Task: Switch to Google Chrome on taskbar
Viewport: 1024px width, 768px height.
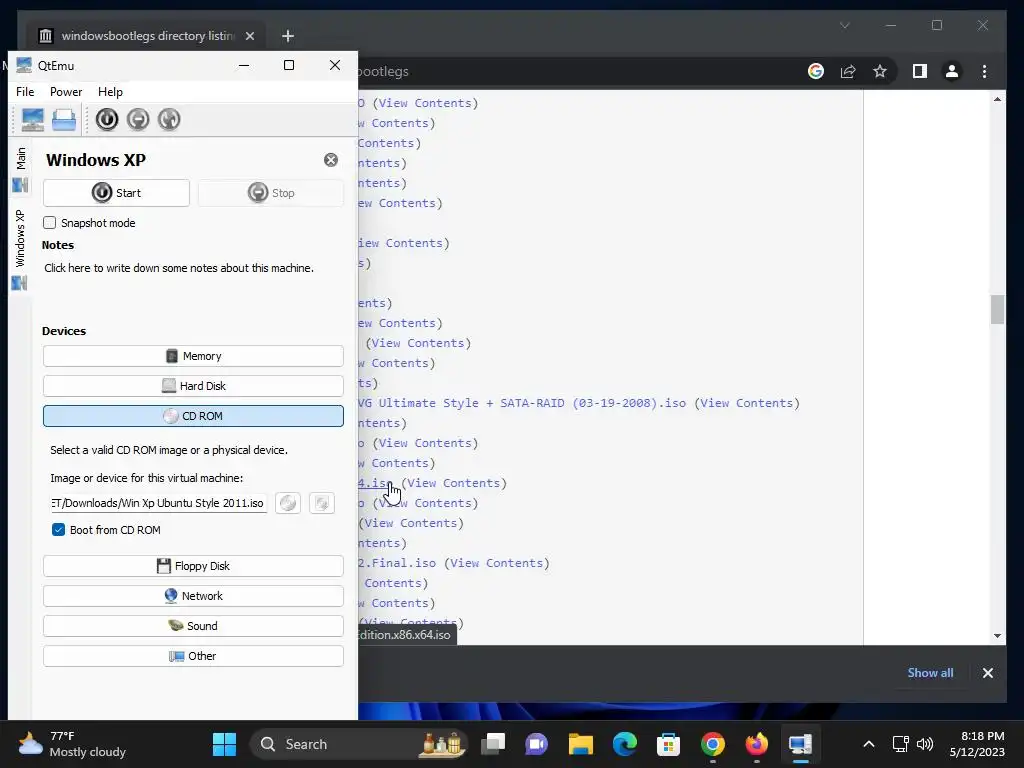Action: click(x=712, y=744)
